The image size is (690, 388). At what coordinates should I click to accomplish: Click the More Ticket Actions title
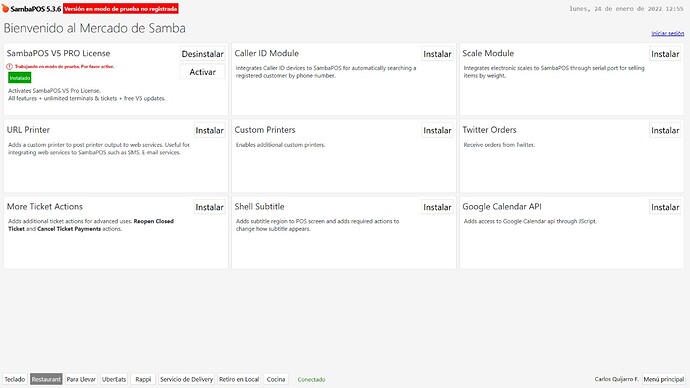(45, 206)
